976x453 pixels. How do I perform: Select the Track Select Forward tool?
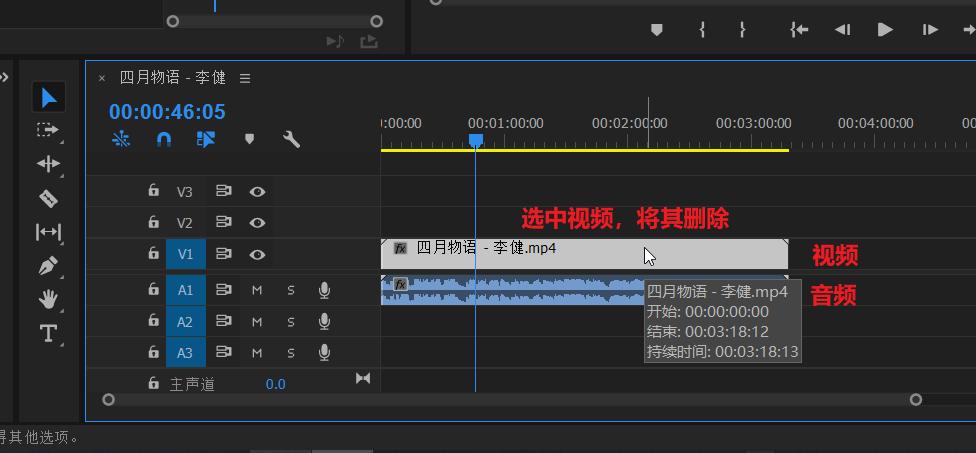tap(48, 130)
